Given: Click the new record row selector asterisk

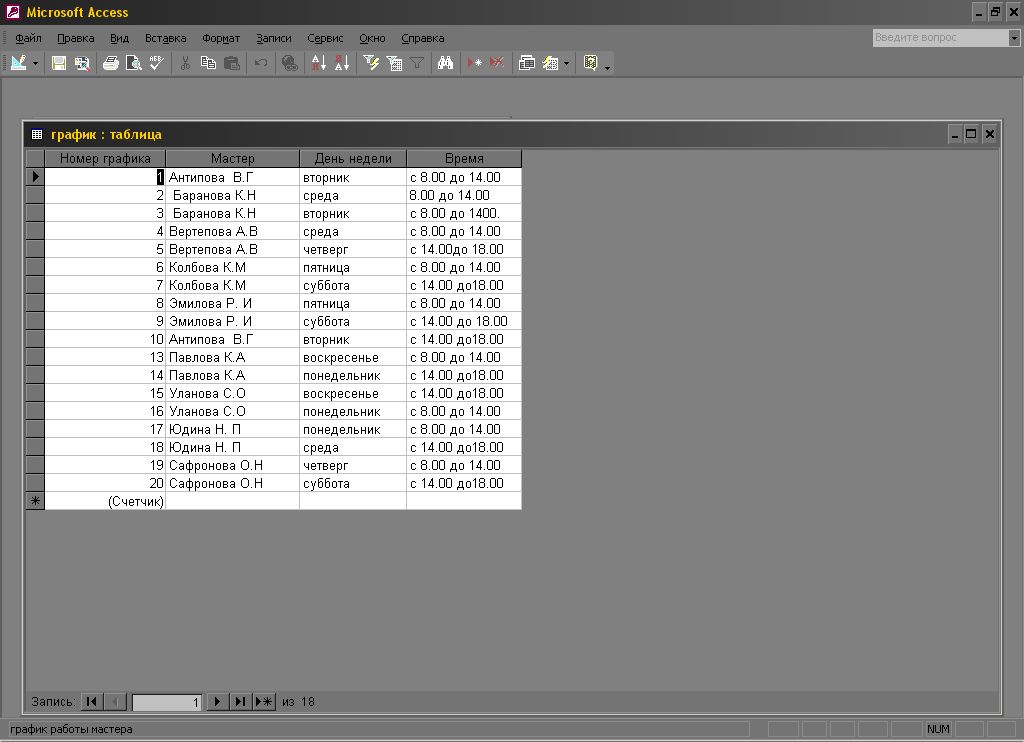Looking at the screenshot, I should [35, 502].
